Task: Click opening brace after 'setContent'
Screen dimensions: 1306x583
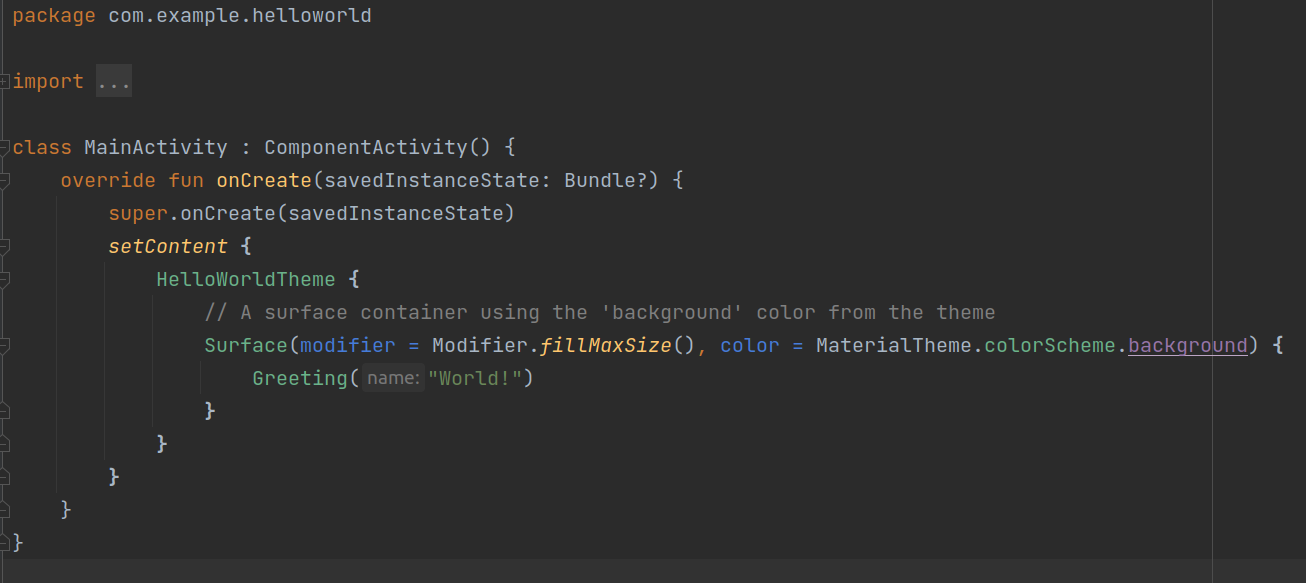Action: coord(246,247)
